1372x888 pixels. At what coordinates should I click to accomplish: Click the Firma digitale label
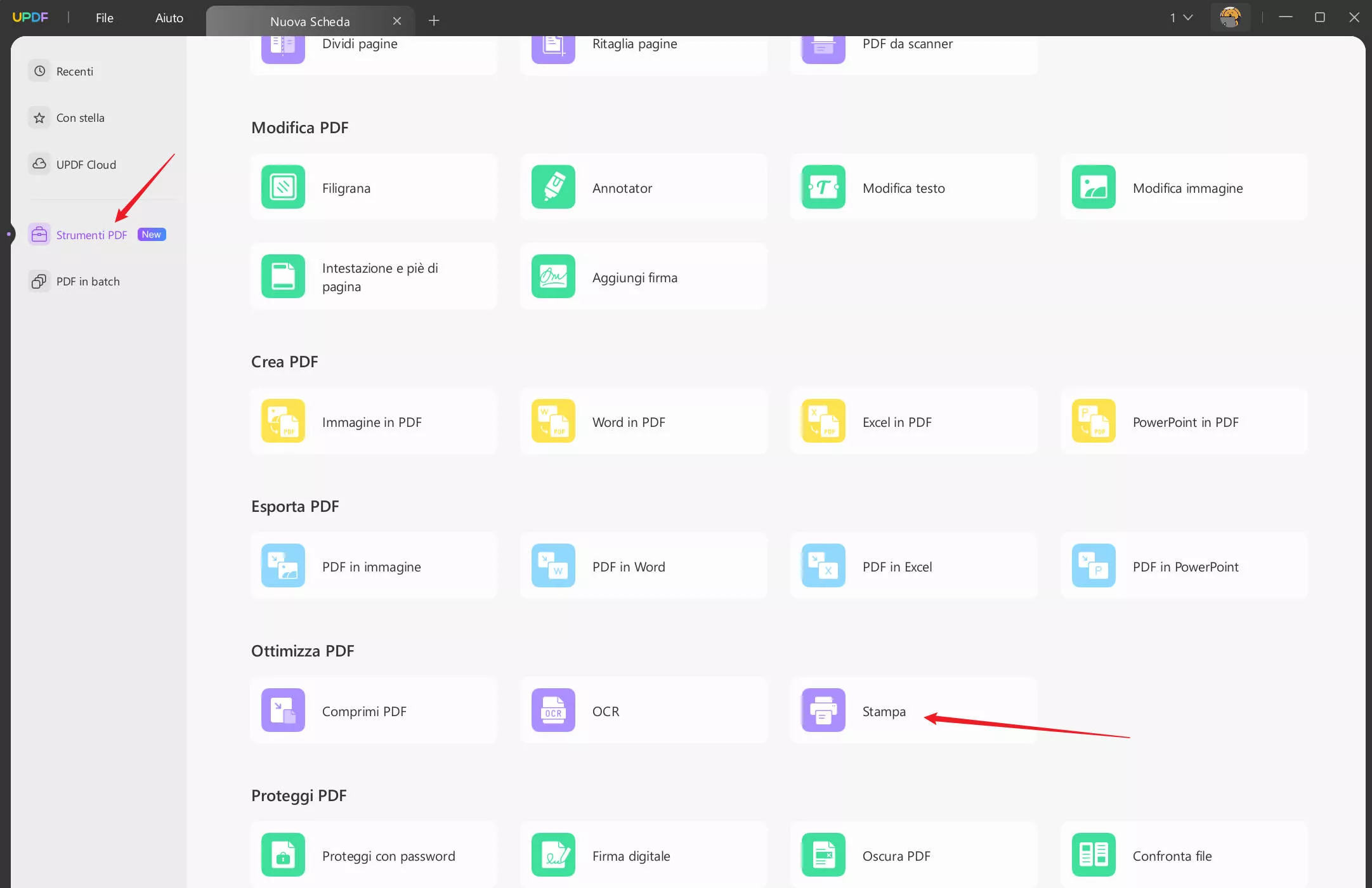coord(631,856)
